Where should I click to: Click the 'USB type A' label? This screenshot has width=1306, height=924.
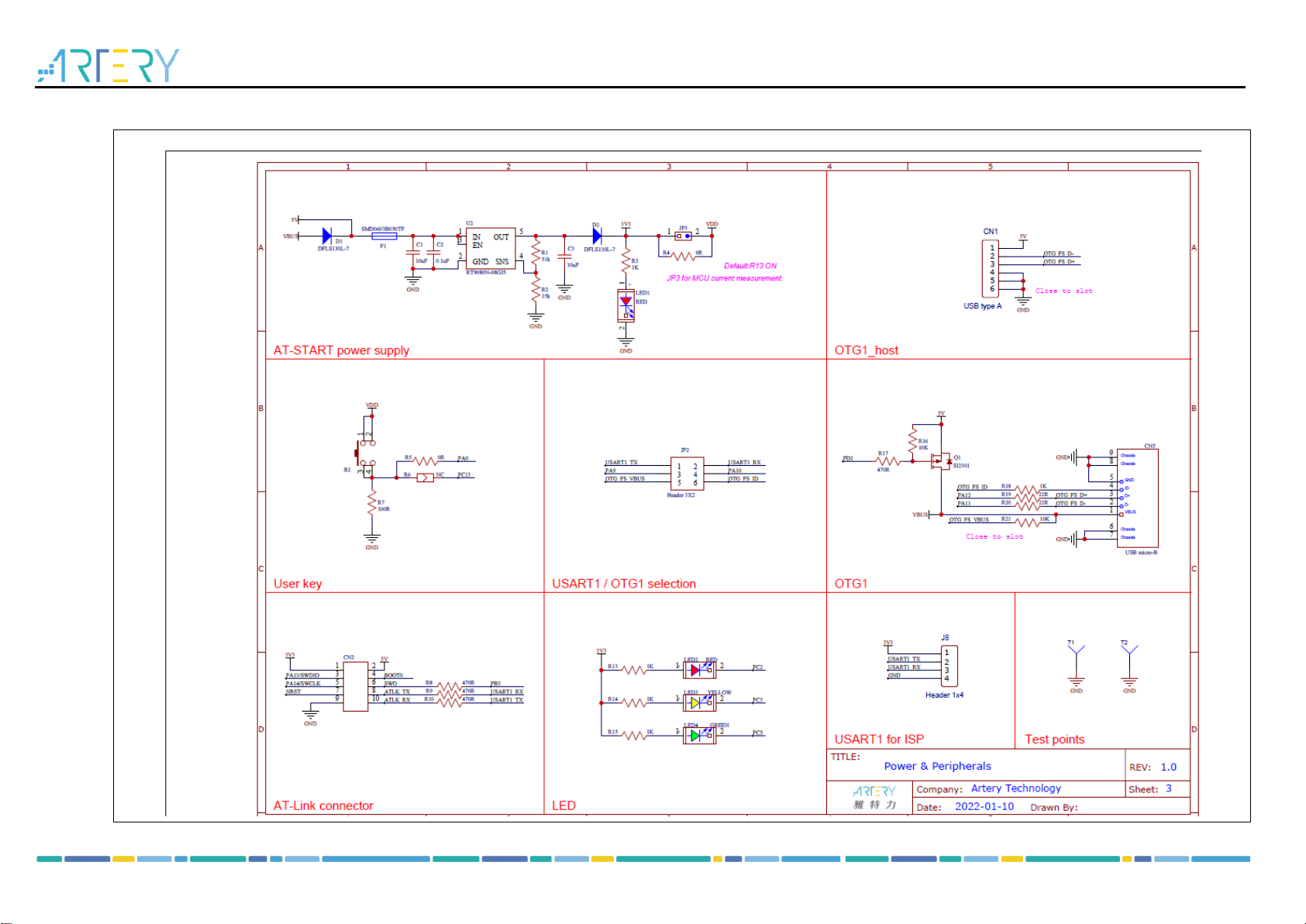pyautogui.click(x=982, y=306)
